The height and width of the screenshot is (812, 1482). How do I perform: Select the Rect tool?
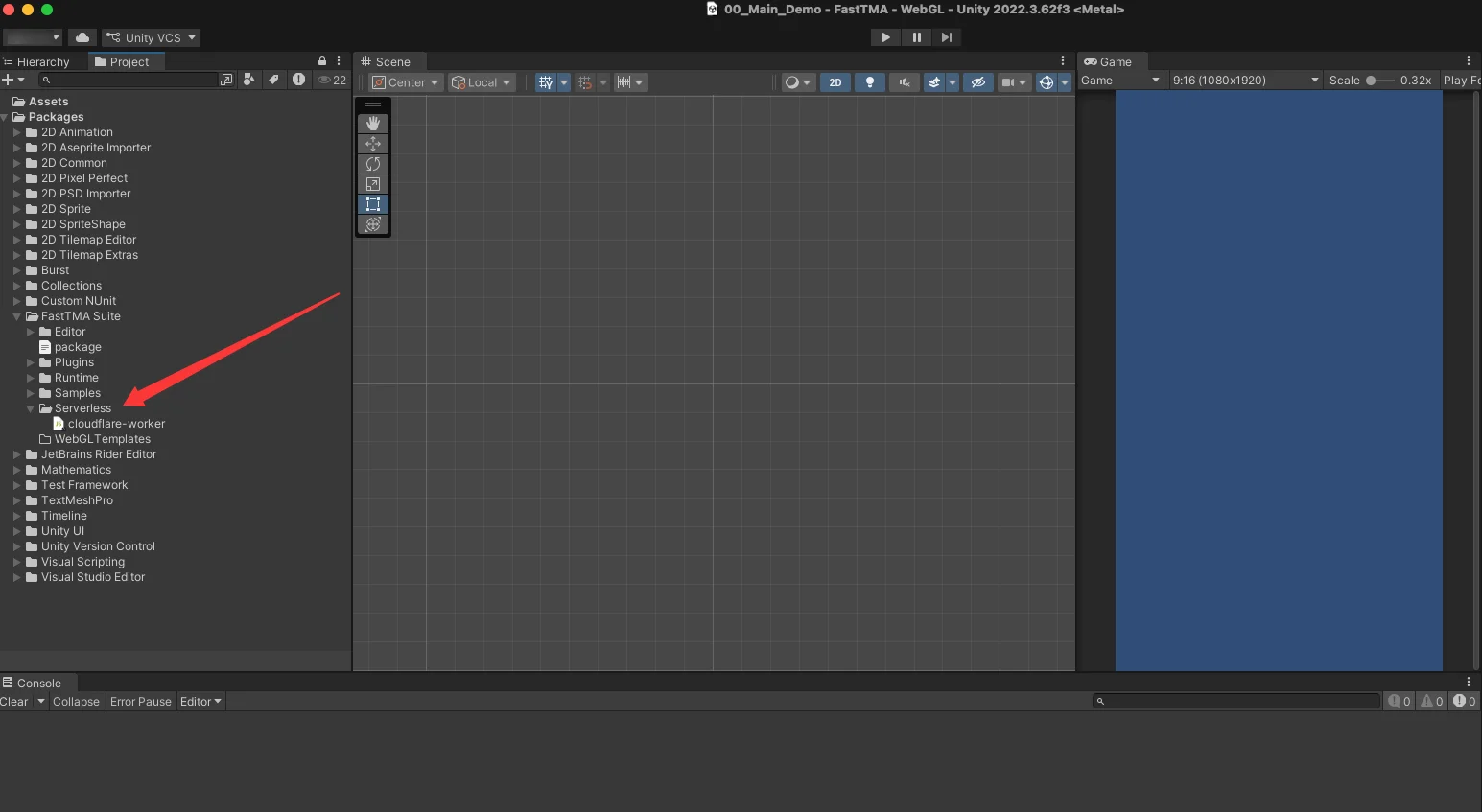(373, 204)
